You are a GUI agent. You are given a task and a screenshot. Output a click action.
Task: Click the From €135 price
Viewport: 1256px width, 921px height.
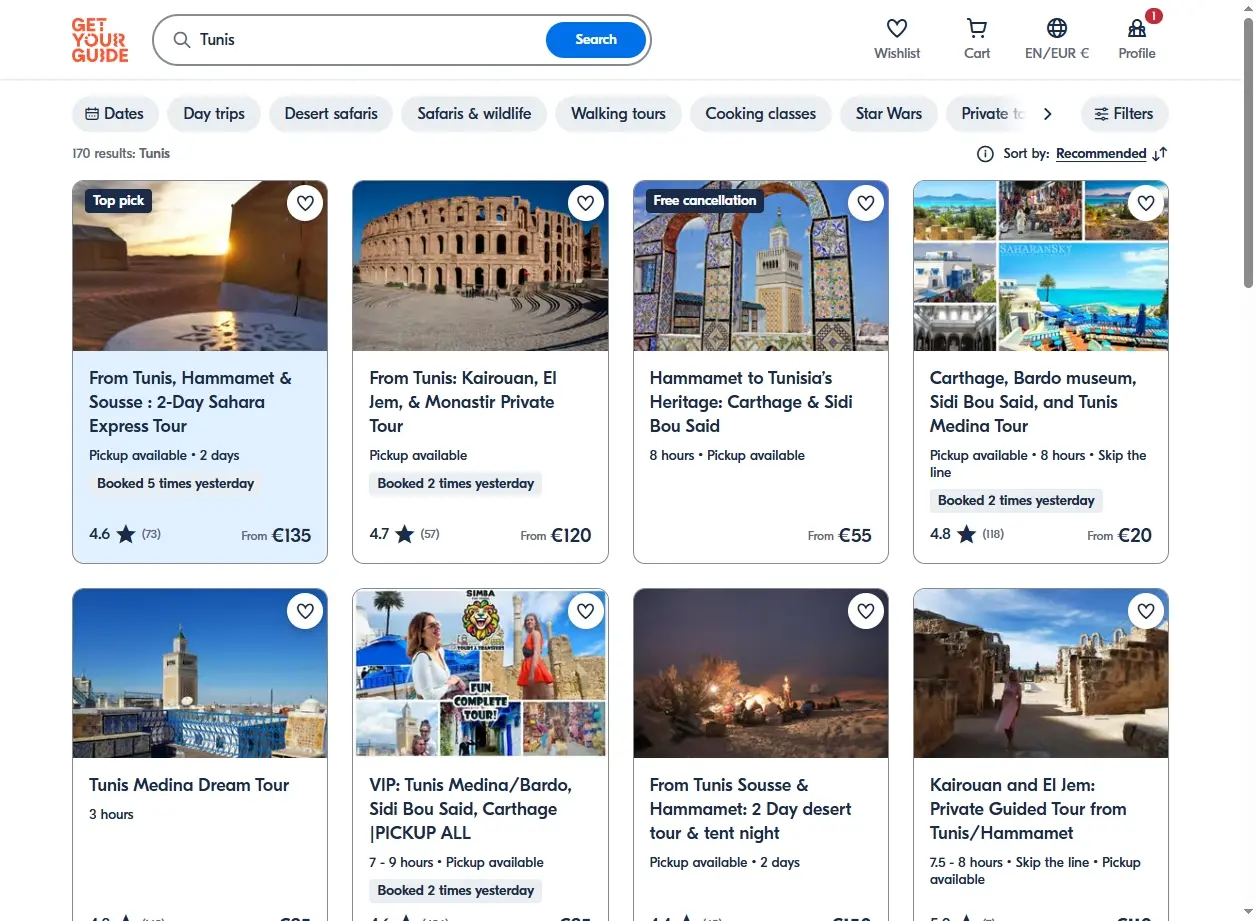[x=276, y=535]
